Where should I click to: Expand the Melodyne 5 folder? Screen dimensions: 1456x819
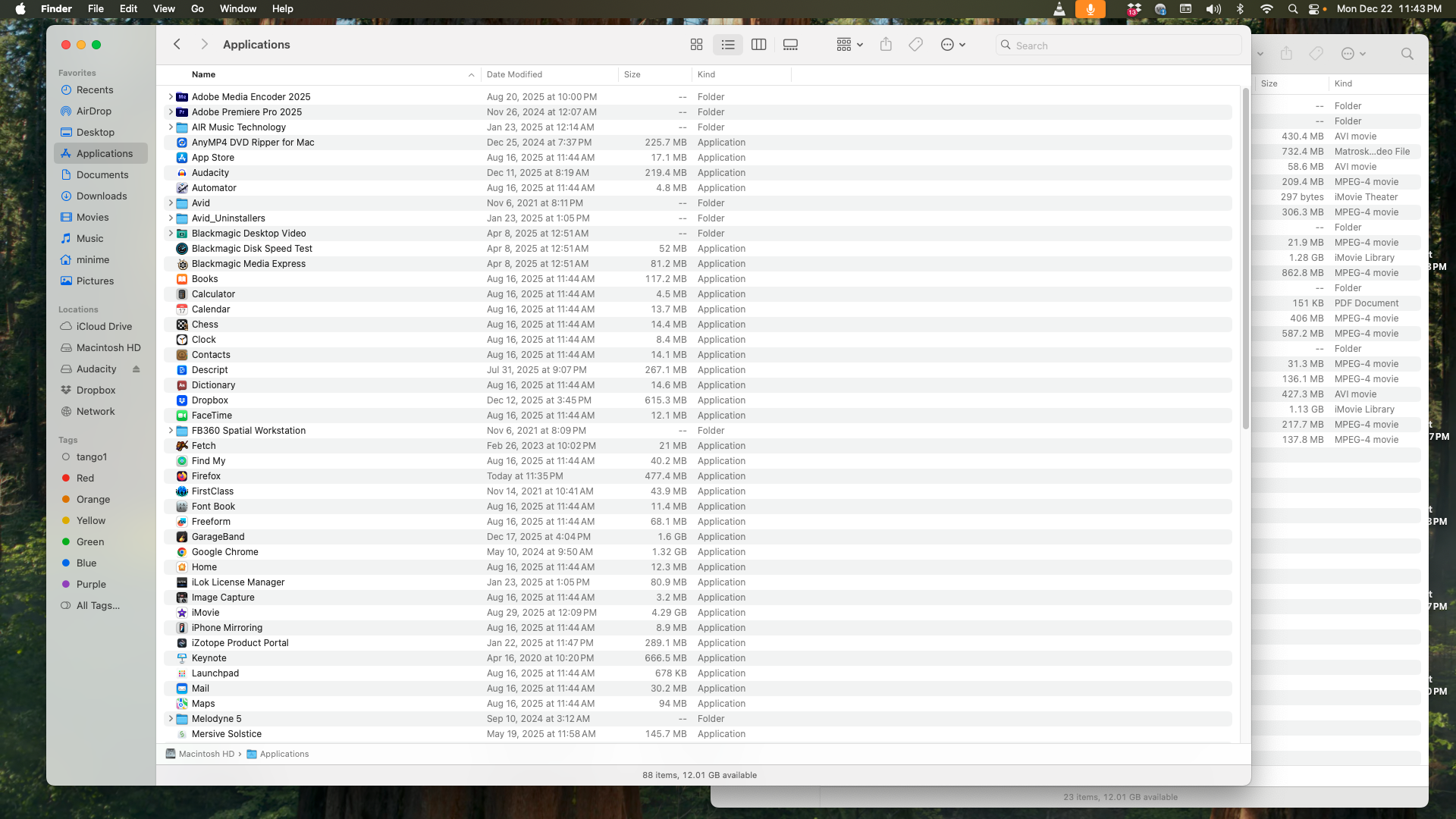point(171,719)
